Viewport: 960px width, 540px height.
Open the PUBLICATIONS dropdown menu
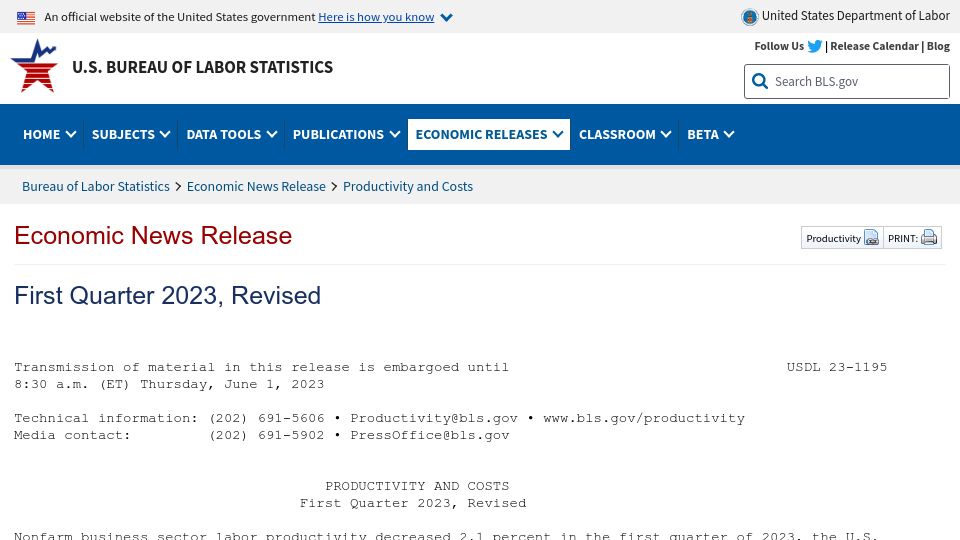point(346,135)
